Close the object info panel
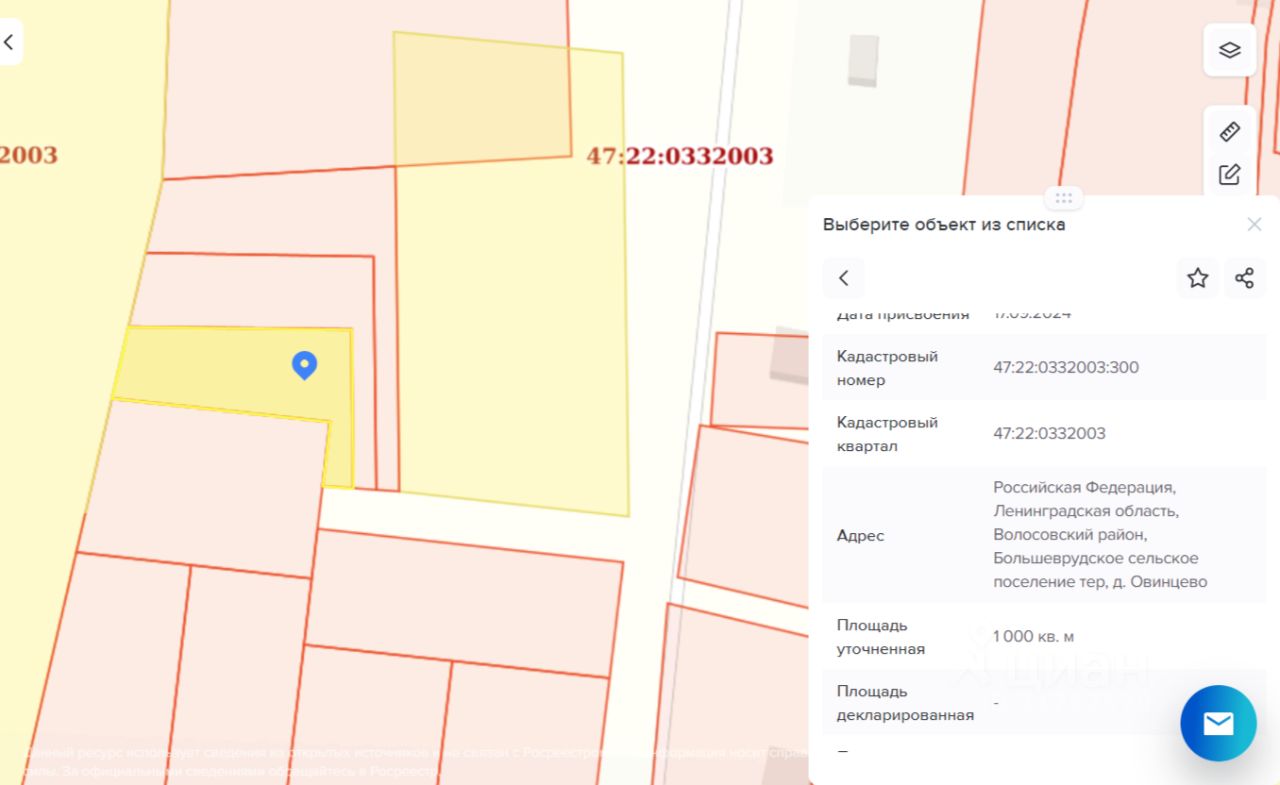 1254,224
